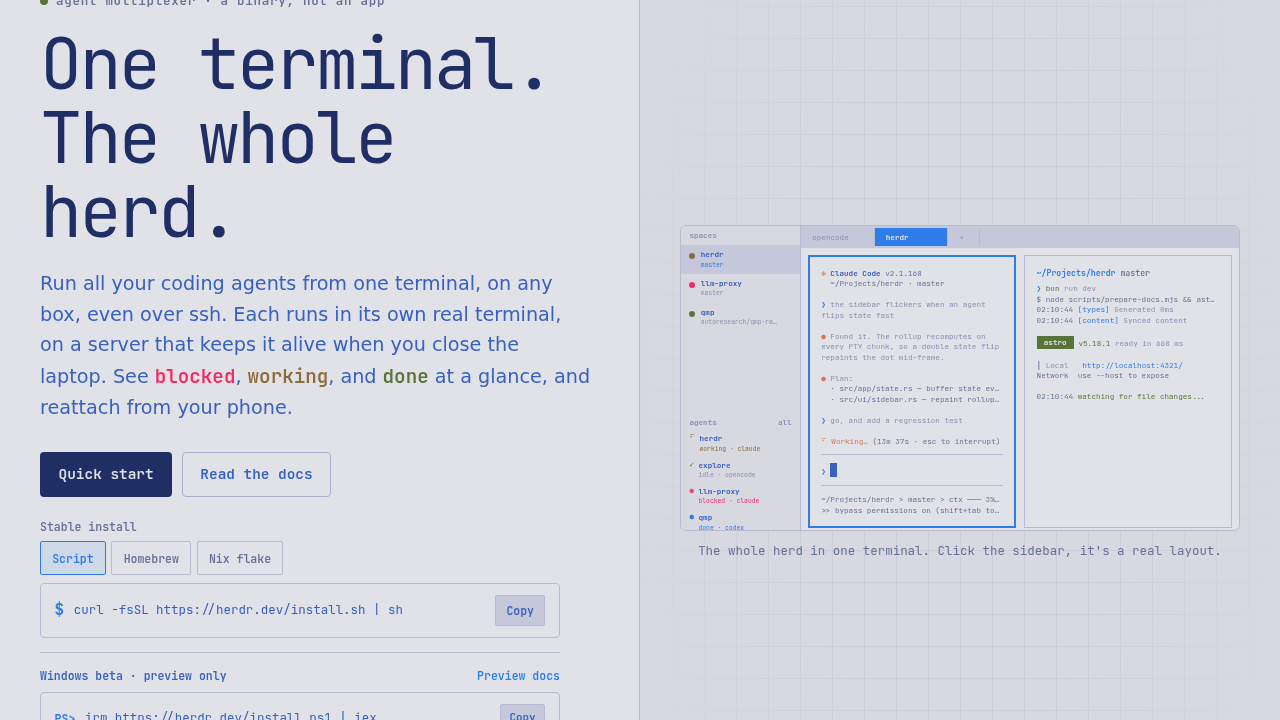Click the Quick start button

tap(106, 474)
